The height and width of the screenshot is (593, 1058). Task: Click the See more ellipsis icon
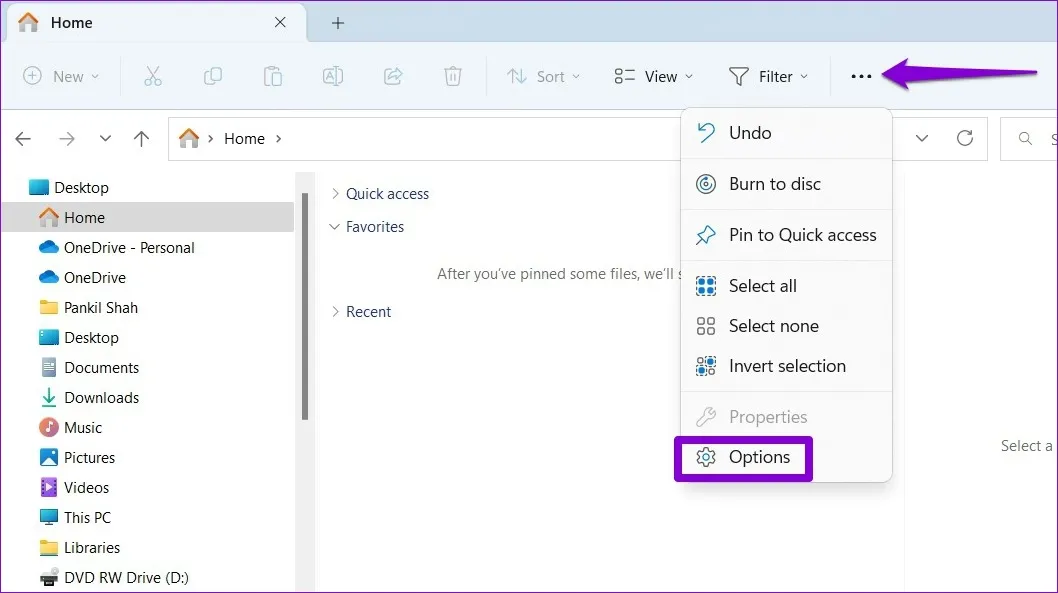861,76
